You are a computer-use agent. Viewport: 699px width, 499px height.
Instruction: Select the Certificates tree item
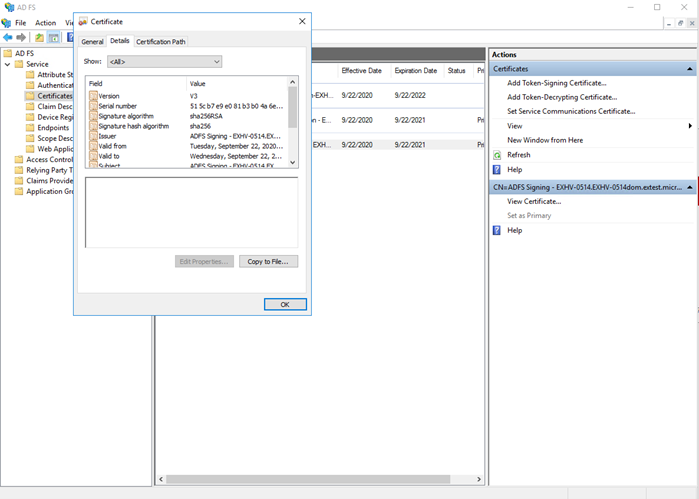pyautogui.click(x=54, y=96)
